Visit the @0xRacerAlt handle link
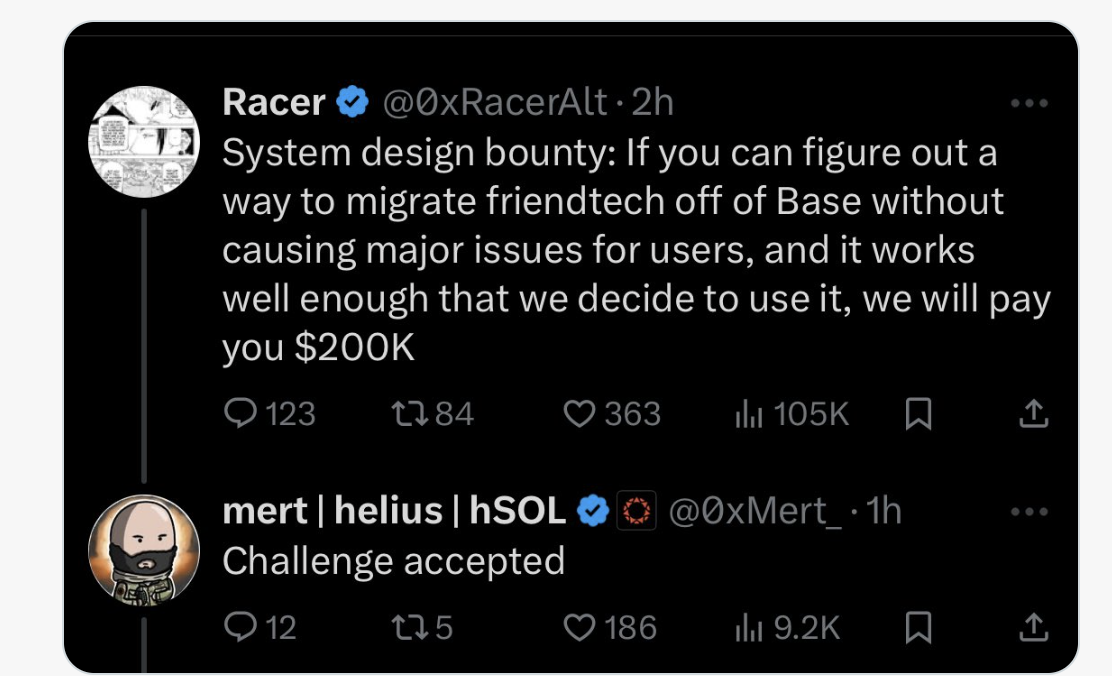 coord(494,102)
